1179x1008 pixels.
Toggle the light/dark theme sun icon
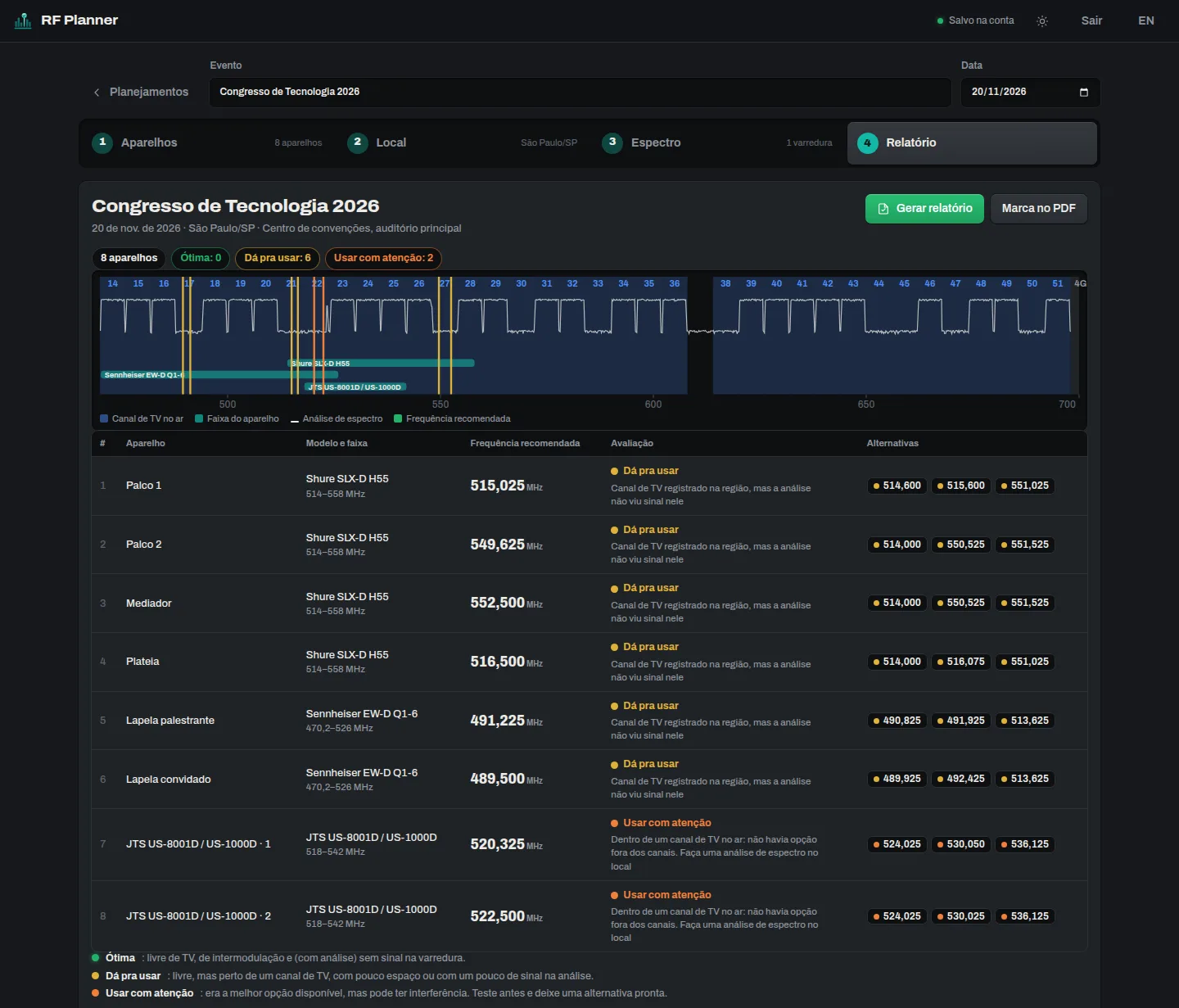1042,21
